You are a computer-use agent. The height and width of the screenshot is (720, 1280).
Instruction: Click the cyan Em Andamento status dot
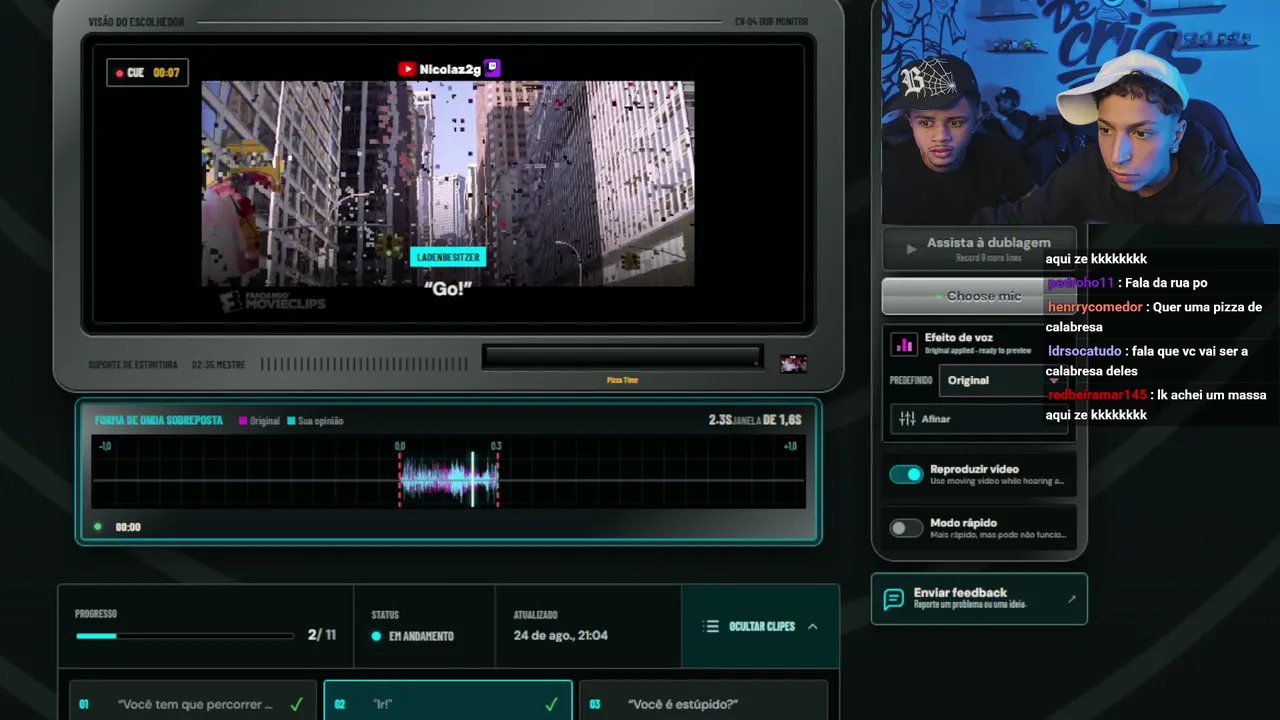coord(376,636)
